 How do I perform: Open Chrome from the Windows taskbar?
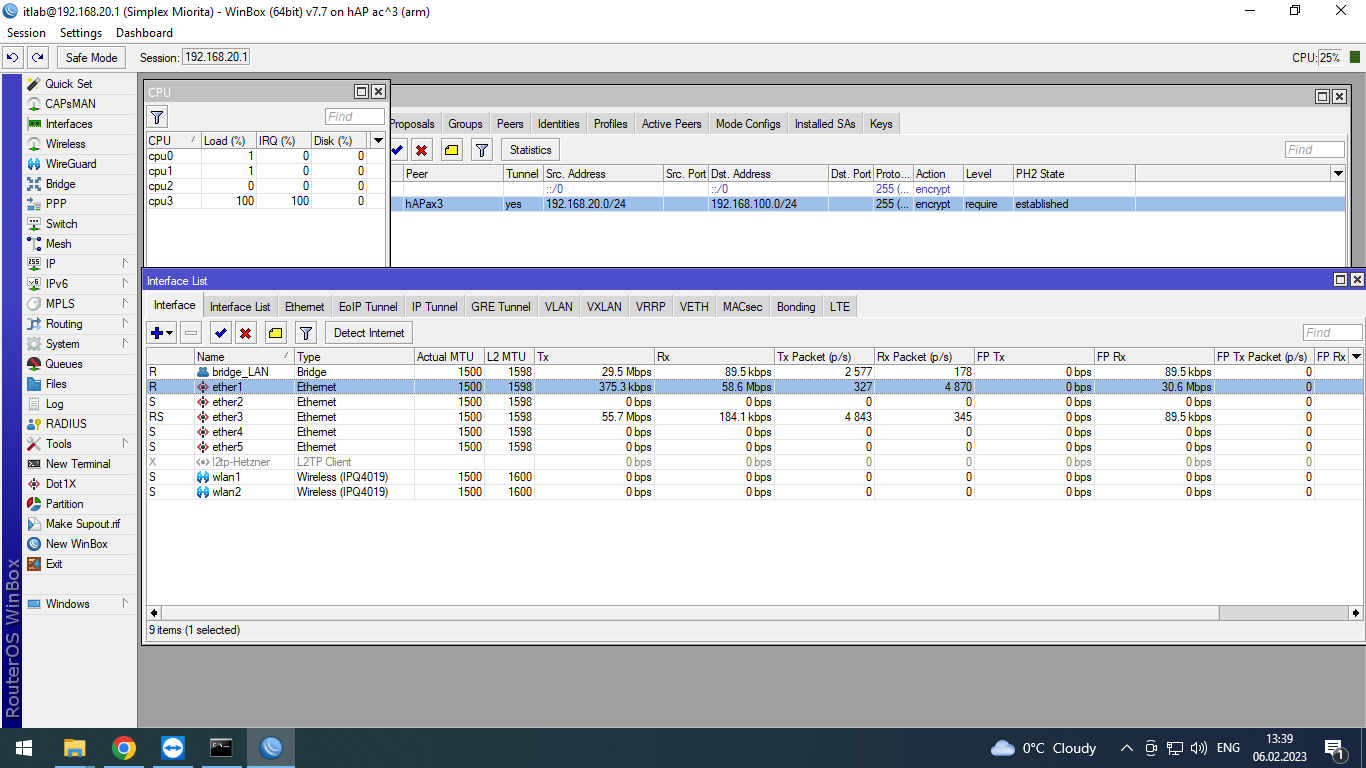(x=124, y=748)
